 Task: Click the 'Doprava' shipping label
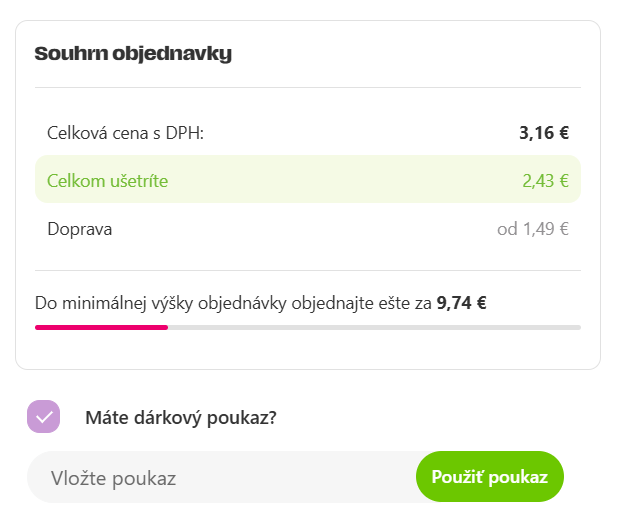[79, 229]
